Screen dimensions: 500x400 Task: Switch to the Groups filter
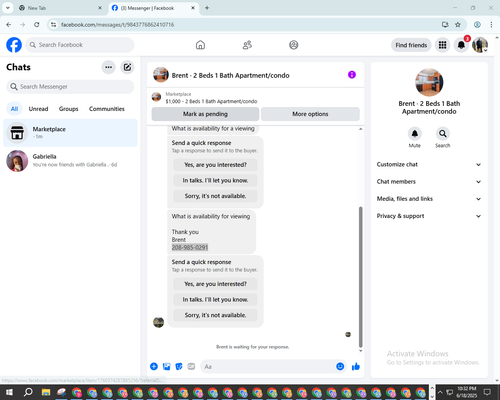tap(69, 109)
